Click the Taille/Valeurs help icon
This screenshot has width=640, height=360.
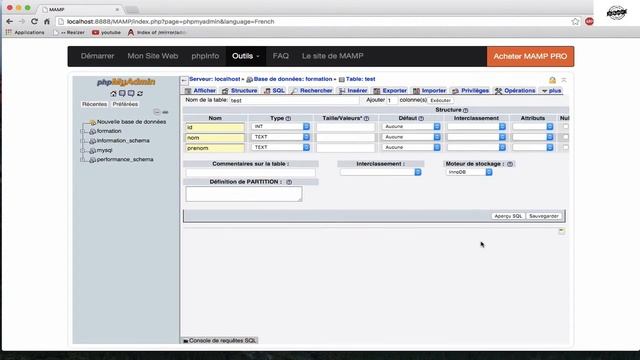pyautogui.click(x=366, y=118)
